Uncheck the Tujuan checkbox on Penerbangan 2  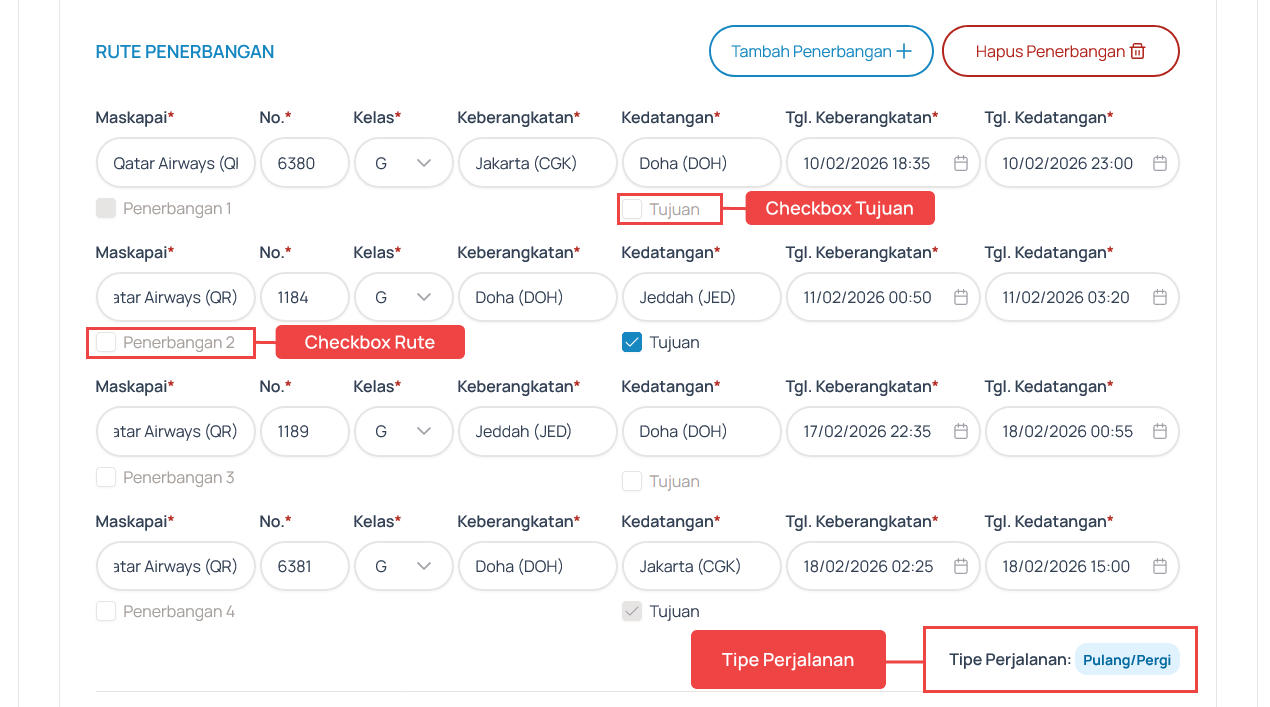tap(632, 342)
